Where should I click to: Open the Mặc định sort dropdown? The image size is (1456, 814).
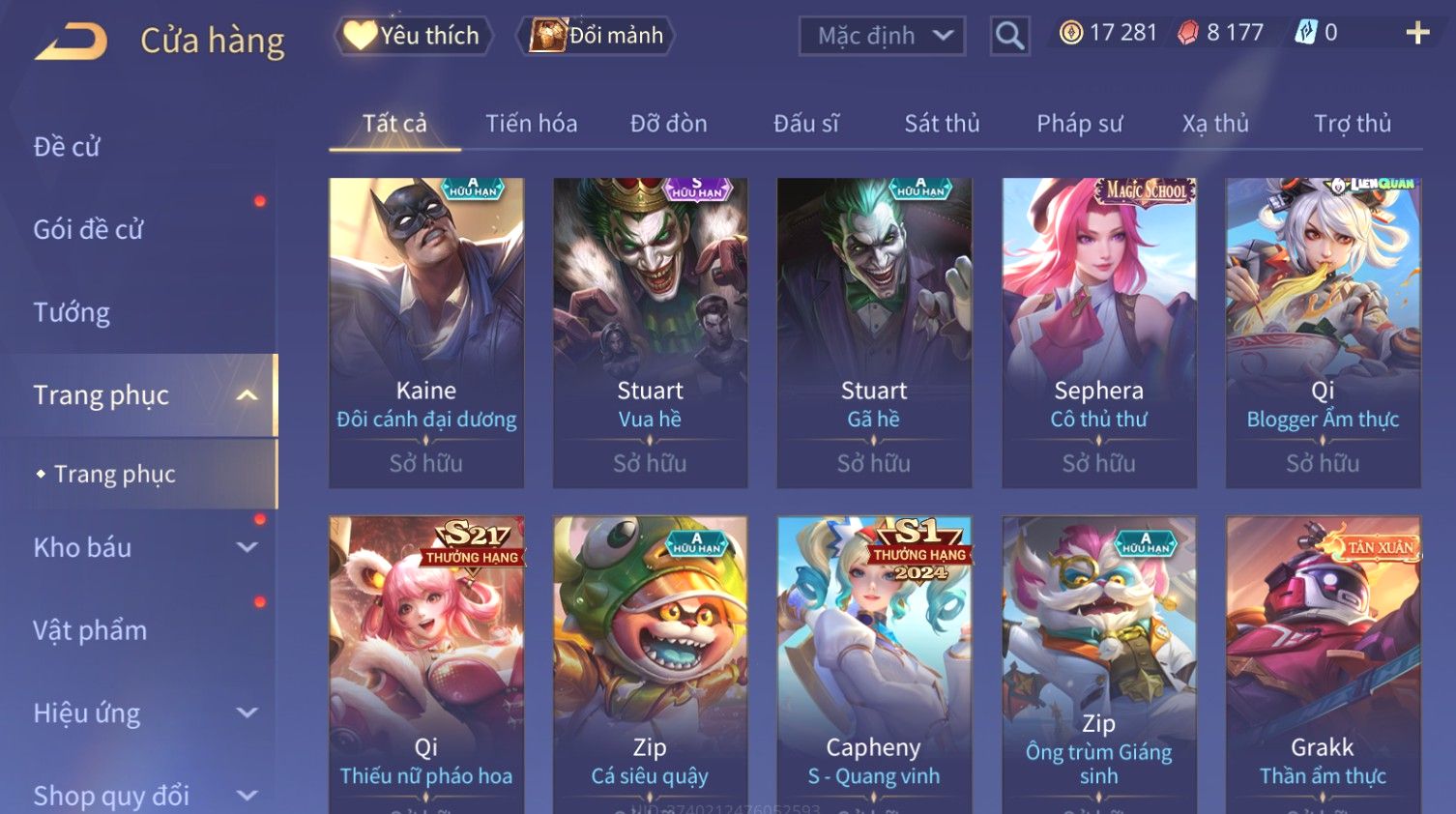(x=882, y=36)
